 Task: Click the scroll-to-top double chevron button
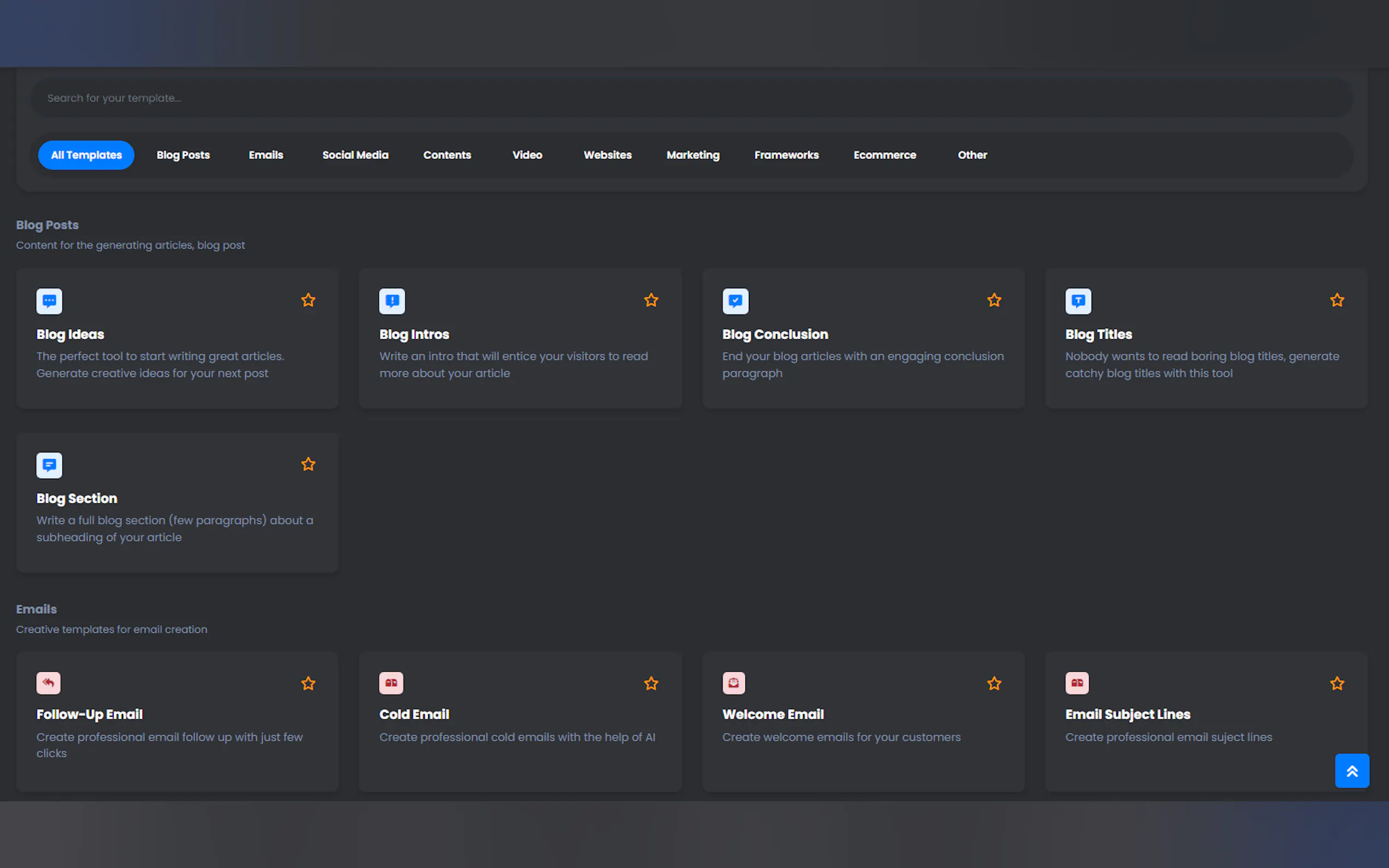point(1352,771)
